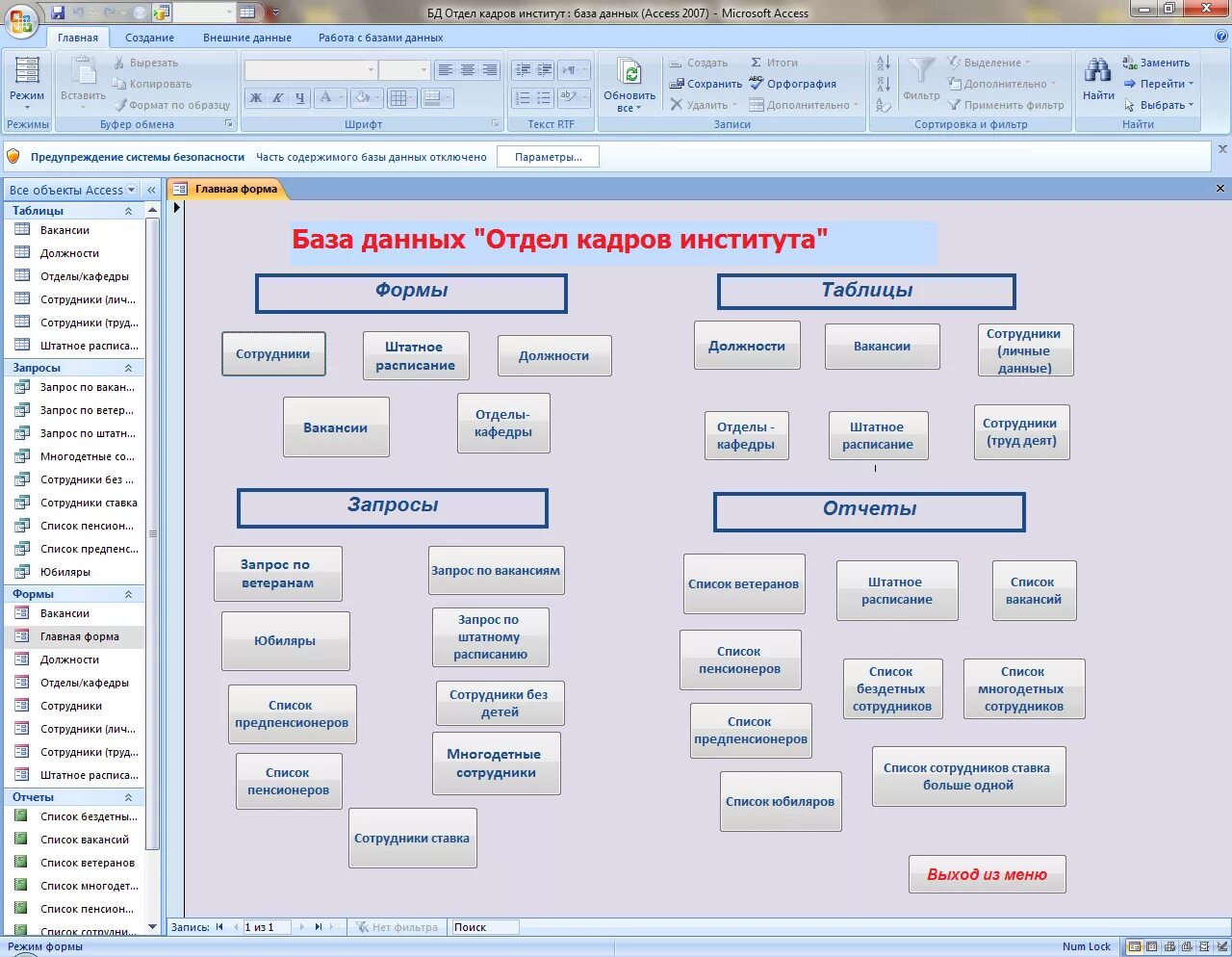The width and height of the screenshot is (1232, 957).
Task: Switch to Design view in the status bar
Action: coord(1219,947)
